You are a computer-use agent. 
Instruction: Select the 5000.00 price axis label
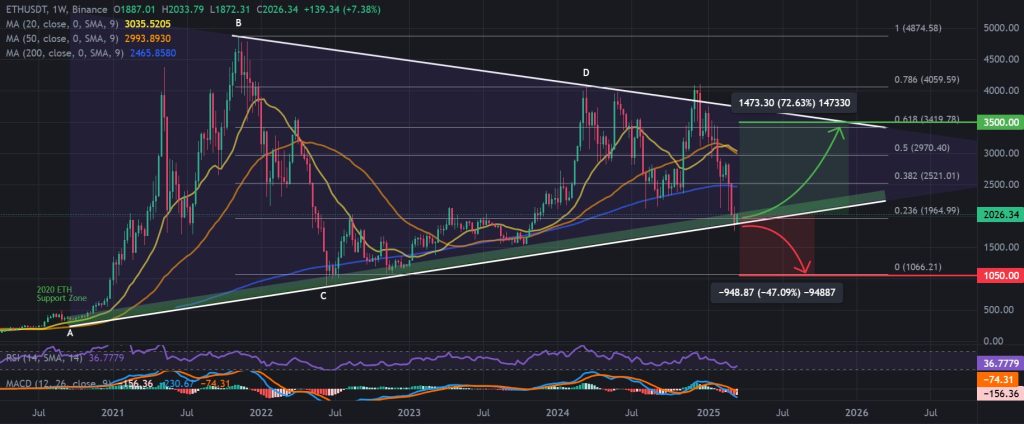(1000, 28)
